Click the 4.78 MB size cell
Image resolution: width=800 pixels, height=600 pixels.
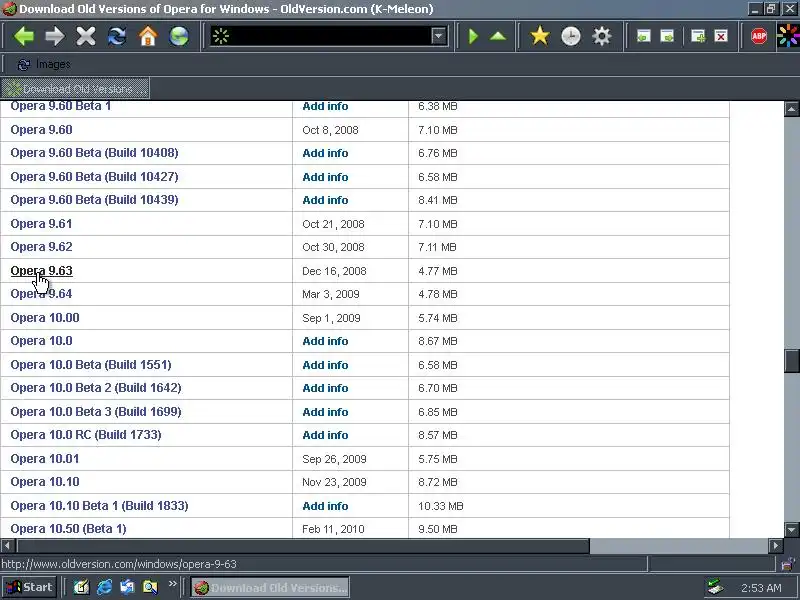click(x=437, y=294)
